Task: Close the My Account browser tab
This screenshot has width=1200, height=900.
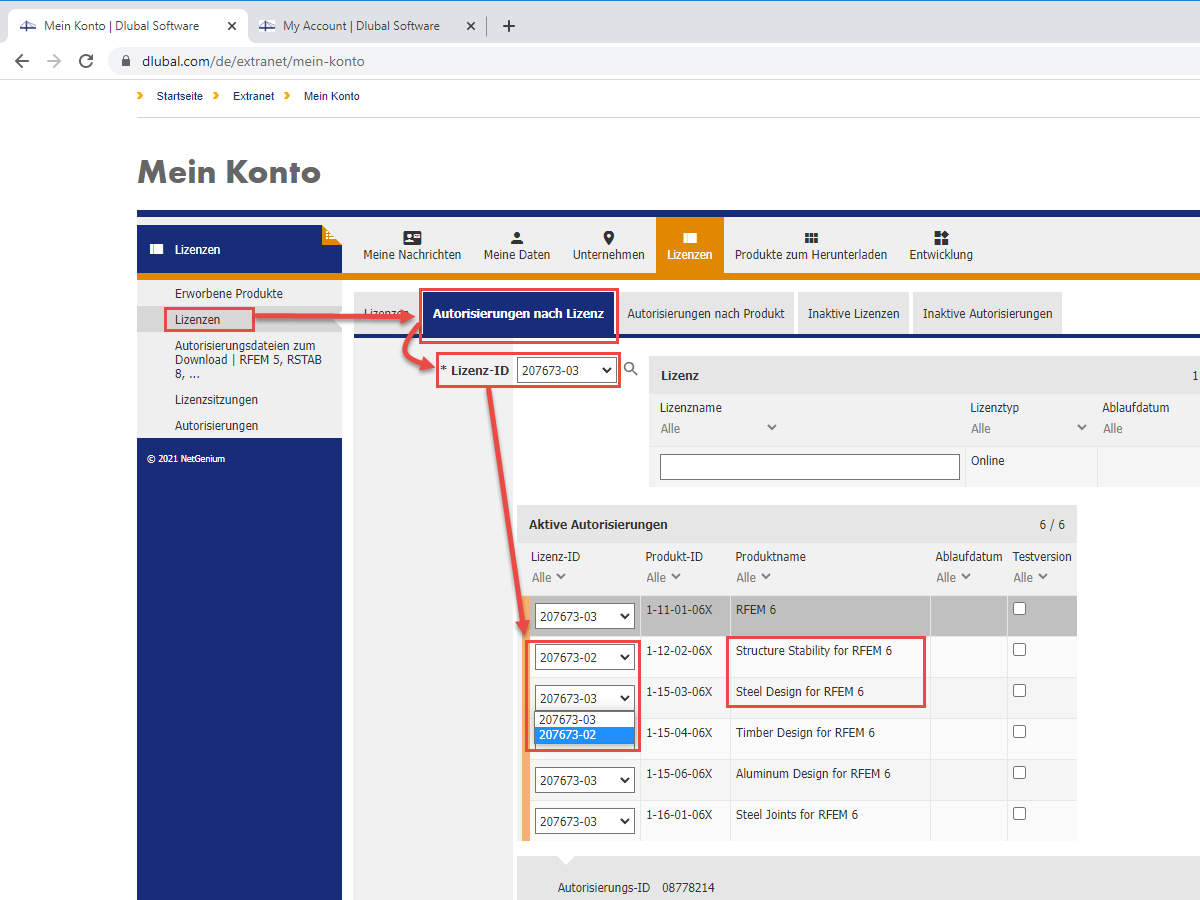Action: 471,26
